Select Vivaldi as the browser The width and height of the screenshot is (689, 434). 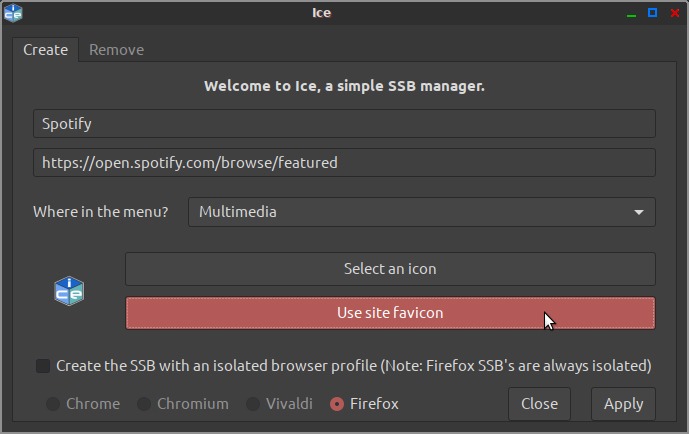coord(254,404)
